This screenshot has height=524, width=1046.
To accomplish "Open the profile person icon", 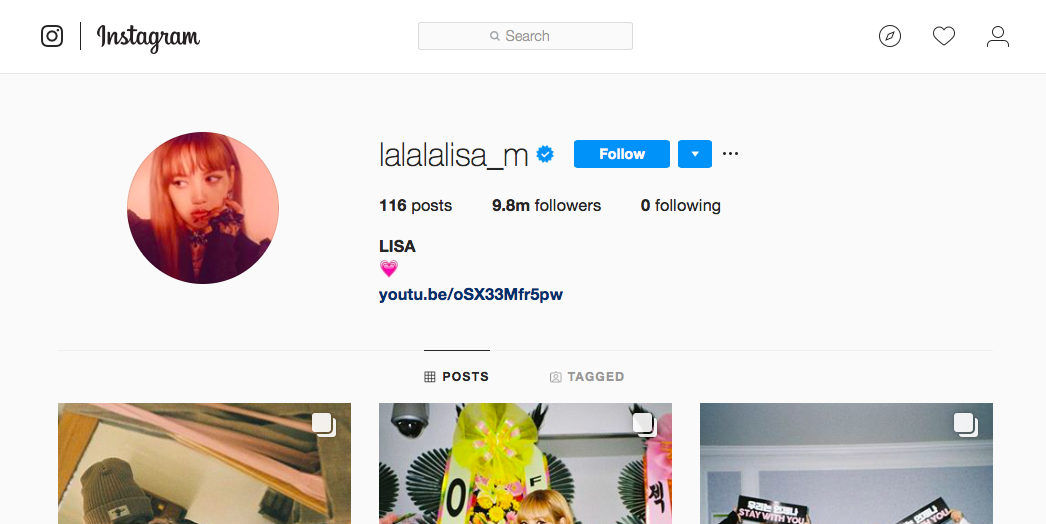I will [998, 36].
